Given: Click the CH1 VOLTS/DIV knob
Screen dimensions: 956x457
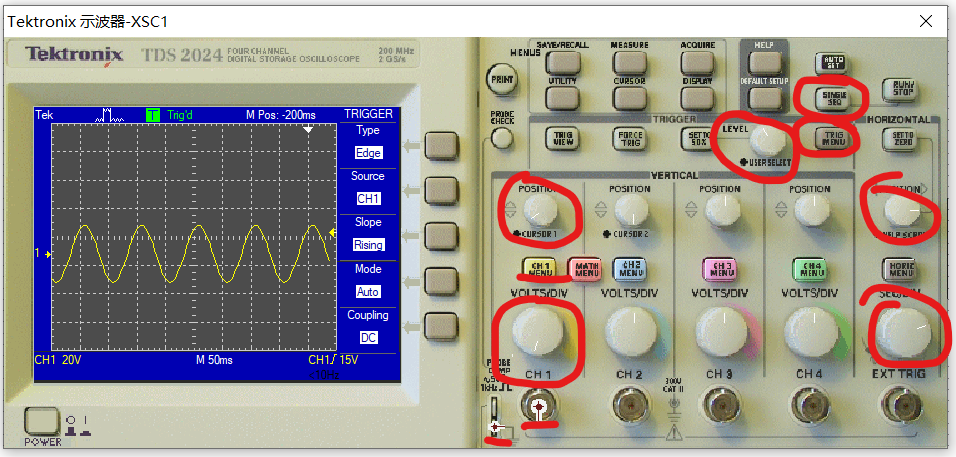Looking at the screenshot, I should pyautogui.click(x=538, y=333).
